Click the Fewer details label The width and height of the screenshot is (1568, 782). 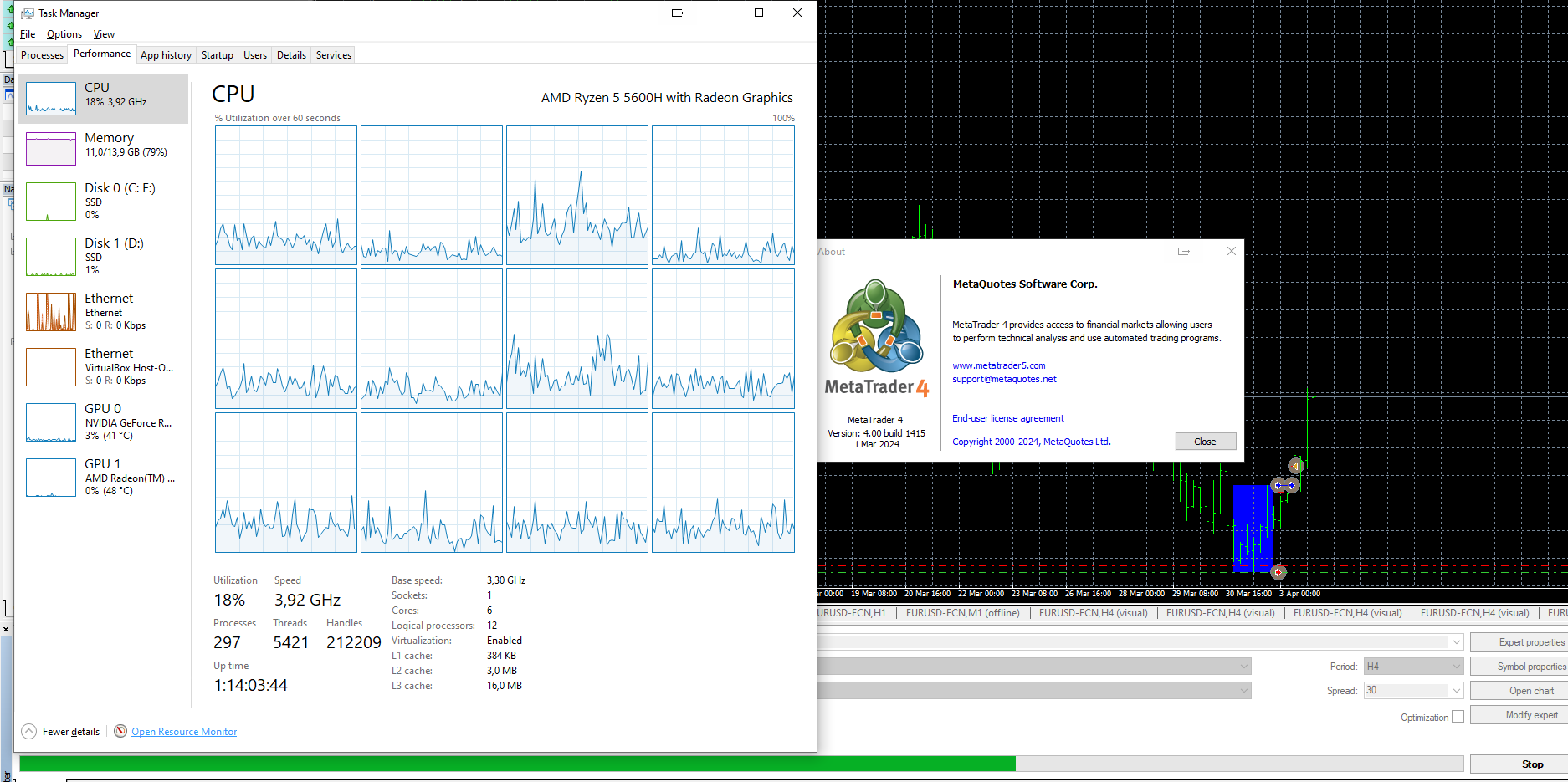pyautogui.click(x=71, y=732)
